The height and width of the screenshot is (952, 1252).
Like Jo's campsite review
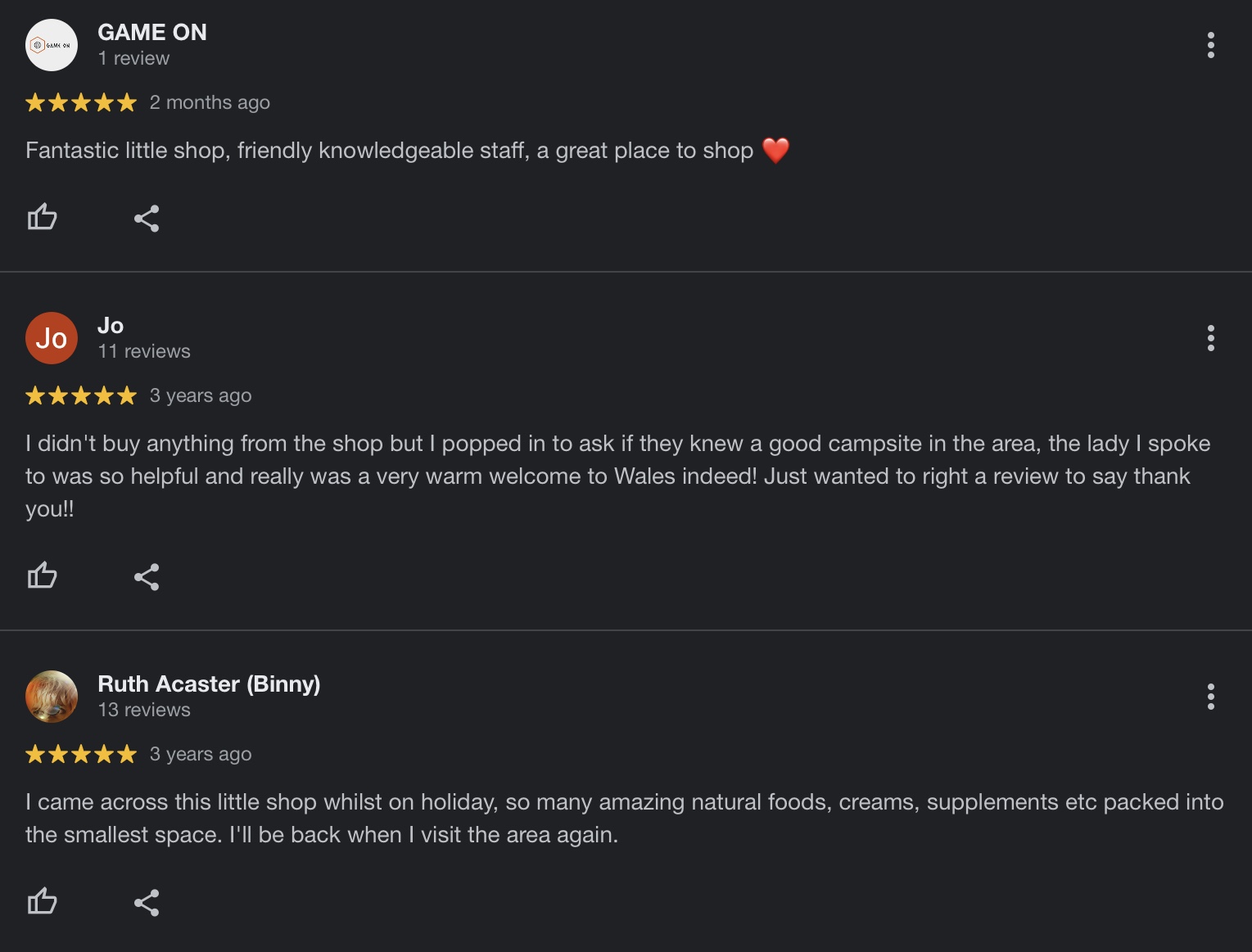[x=42, y=575]
